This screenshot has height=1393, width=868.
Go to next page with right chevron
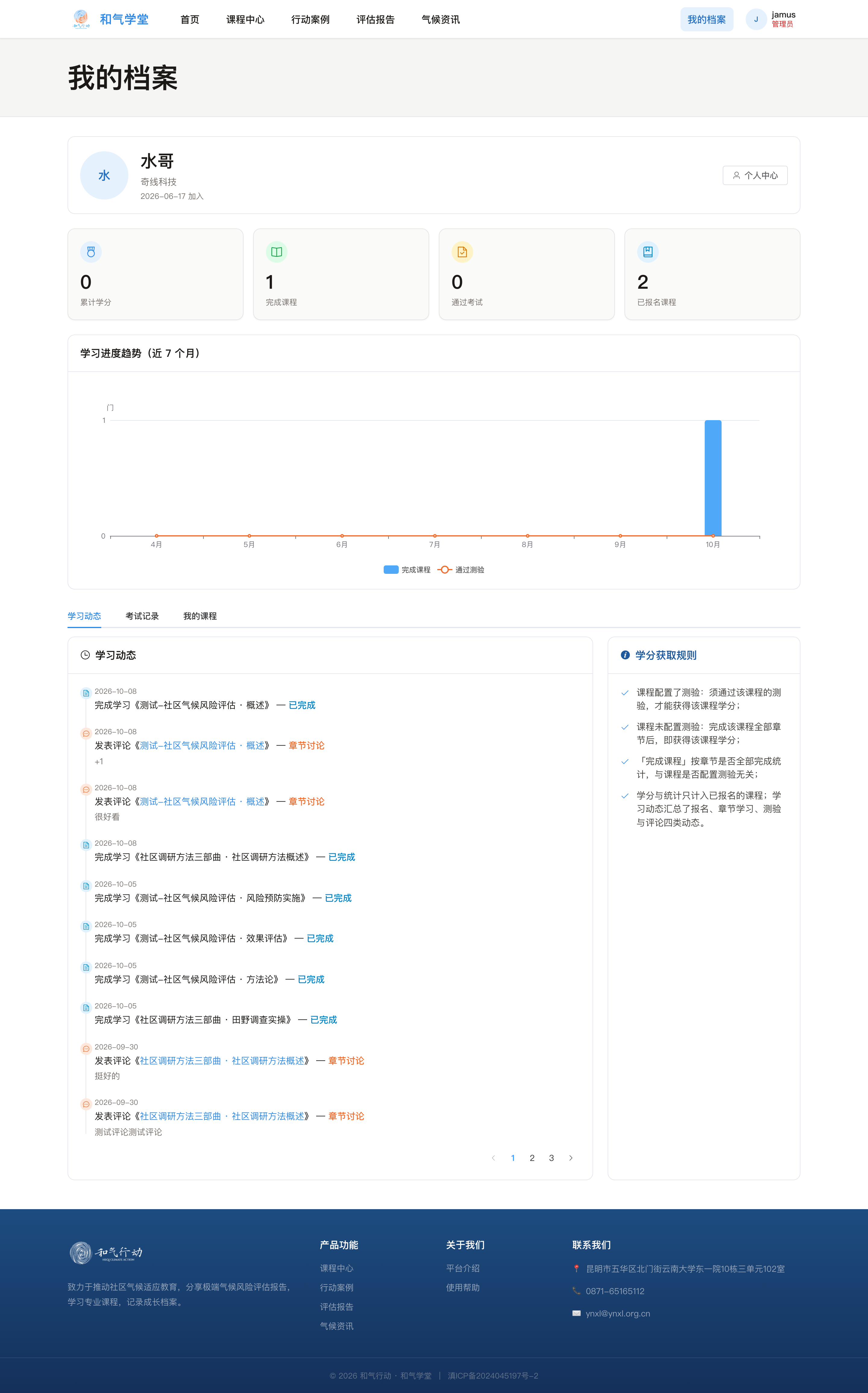(x=571, y=1158)
